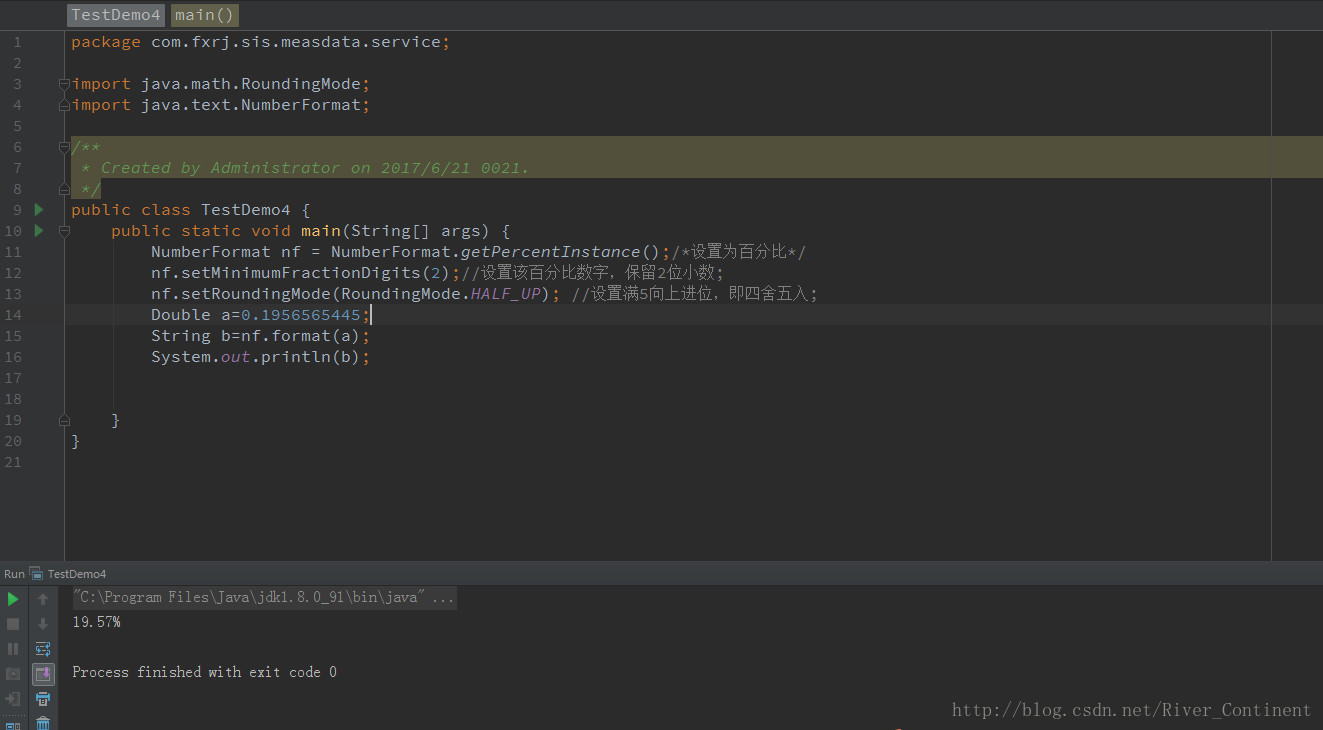Click line number 21 in gutter
This screenshot has width=1323, height=730.
point(13,462)
